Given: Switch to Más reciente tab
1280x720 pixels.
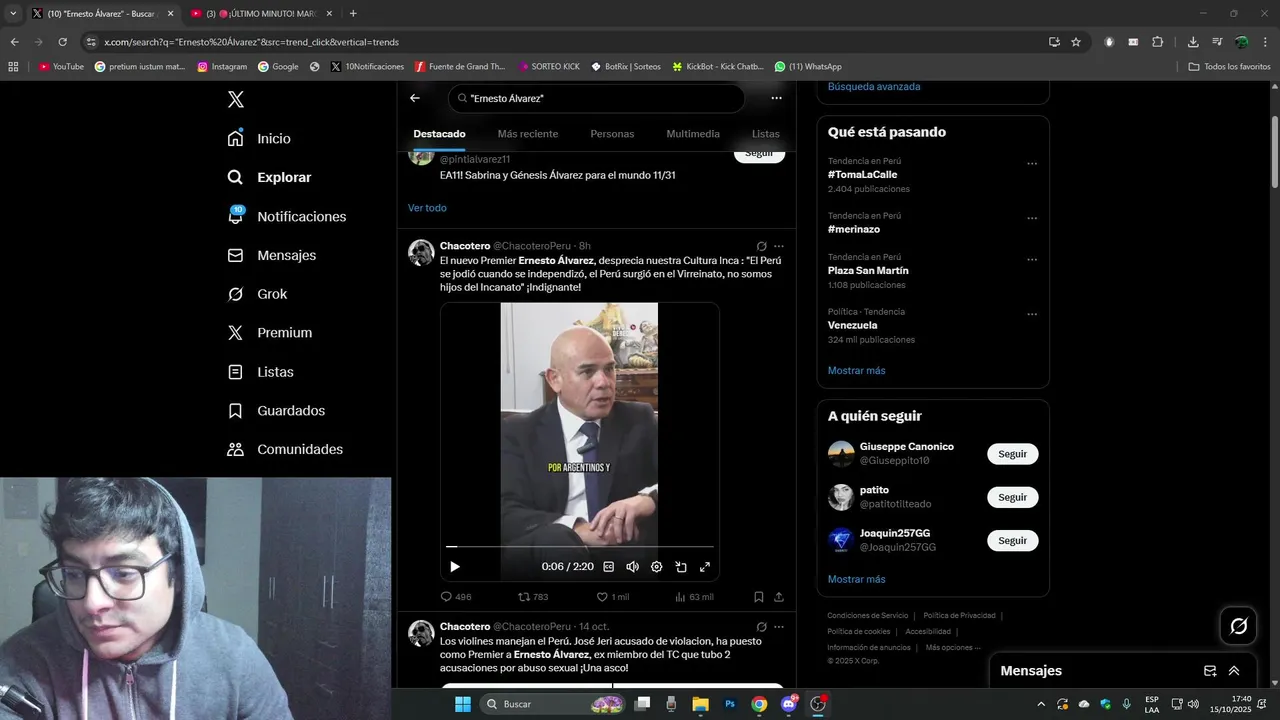Looking at the screenshot, I should pyautogui.click(x=528, y=134).
